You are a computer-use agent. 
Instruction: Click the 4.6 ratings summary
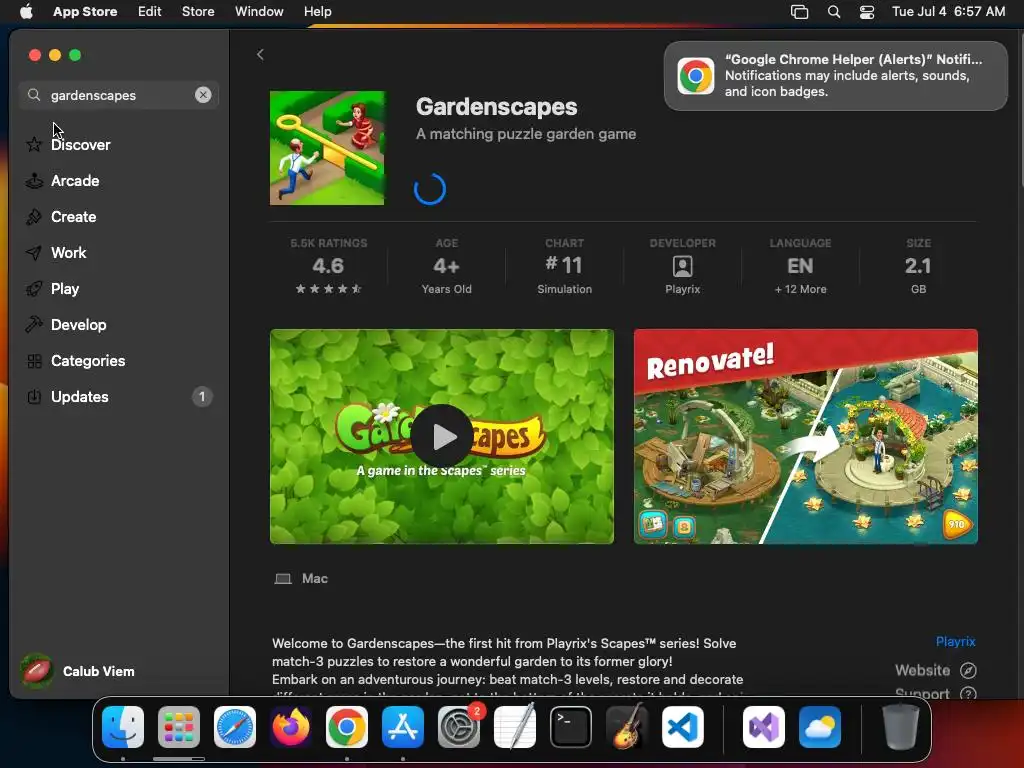coord(328,266)
